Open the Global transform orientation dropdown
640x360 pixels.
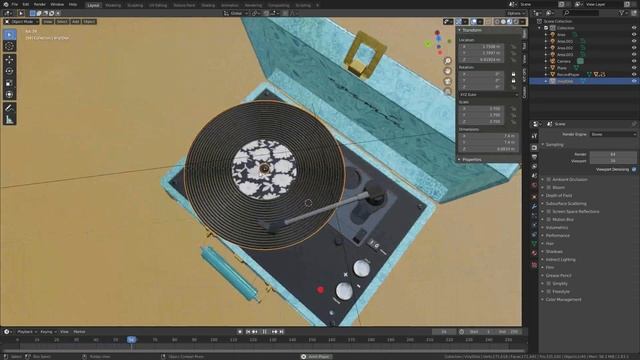pos(236,13)
